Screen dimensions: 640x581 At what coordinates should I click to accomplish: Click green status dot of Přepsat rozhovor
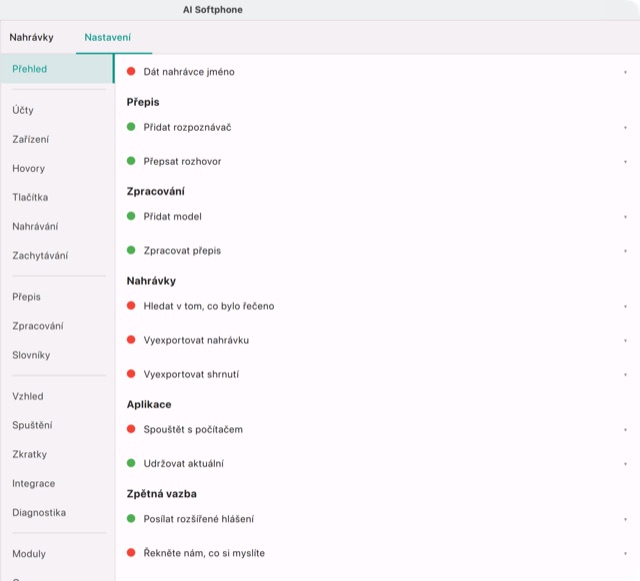131,161
